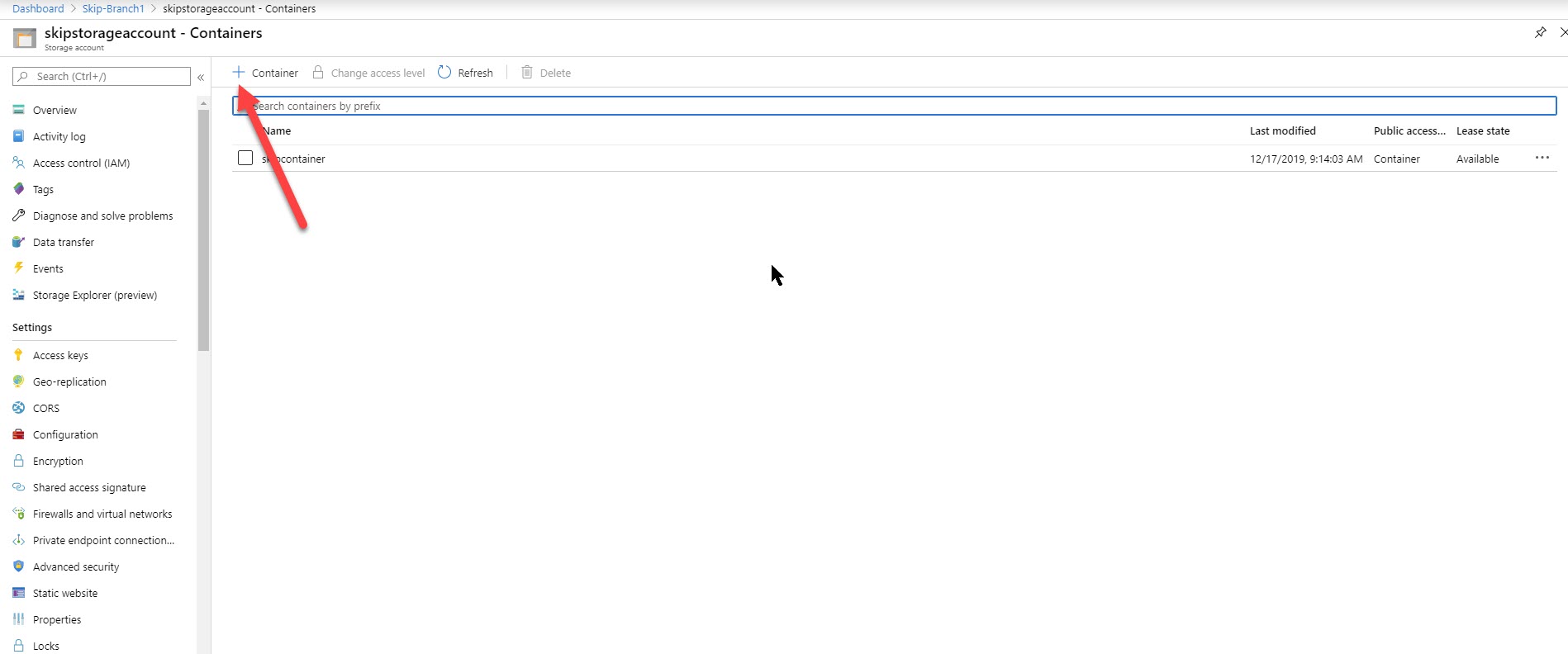This screenshot has height=654, width=1568.
Task: Click the 12/17/2019, 9:14:03 AM cell
Action: [x=1306, y=159]
